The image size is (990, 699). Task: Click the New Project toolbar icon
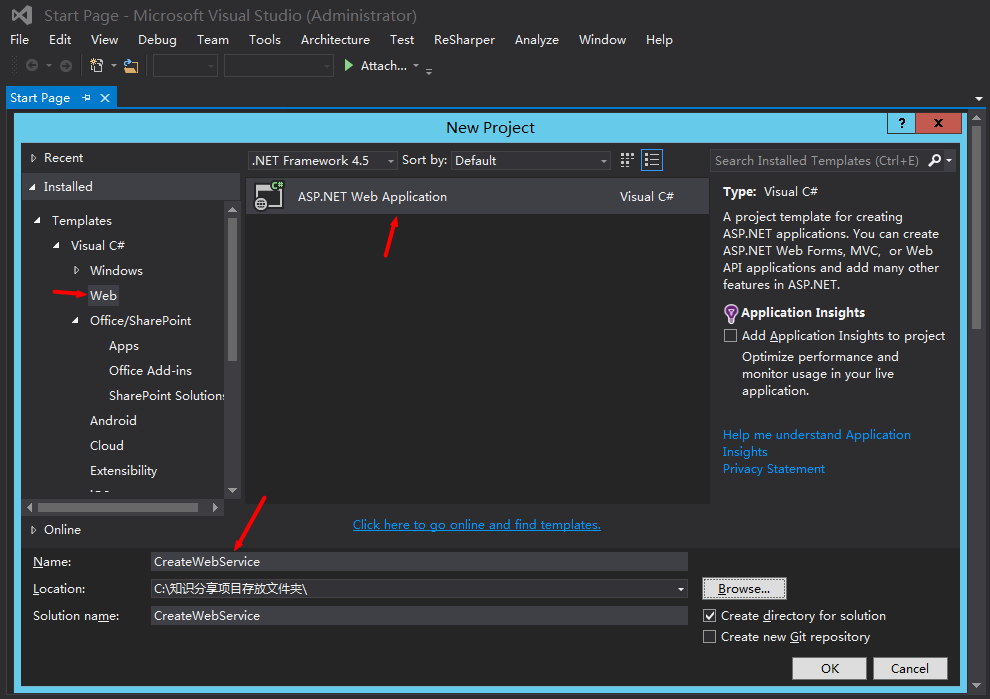click(x=97, y=65)
